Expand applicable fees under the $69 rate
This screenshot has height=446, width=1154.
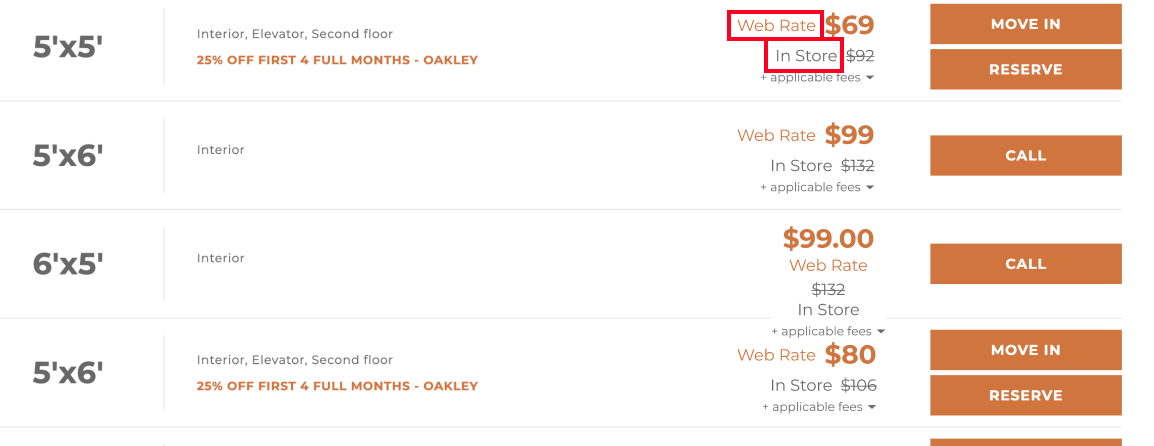[817, 77]
